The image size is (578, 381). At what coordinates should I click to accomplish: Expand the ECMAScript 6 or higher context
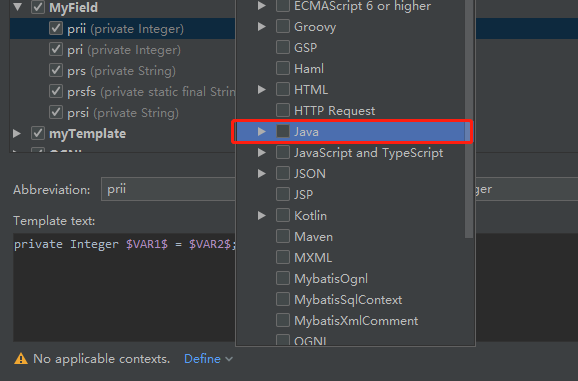[262, 6]
